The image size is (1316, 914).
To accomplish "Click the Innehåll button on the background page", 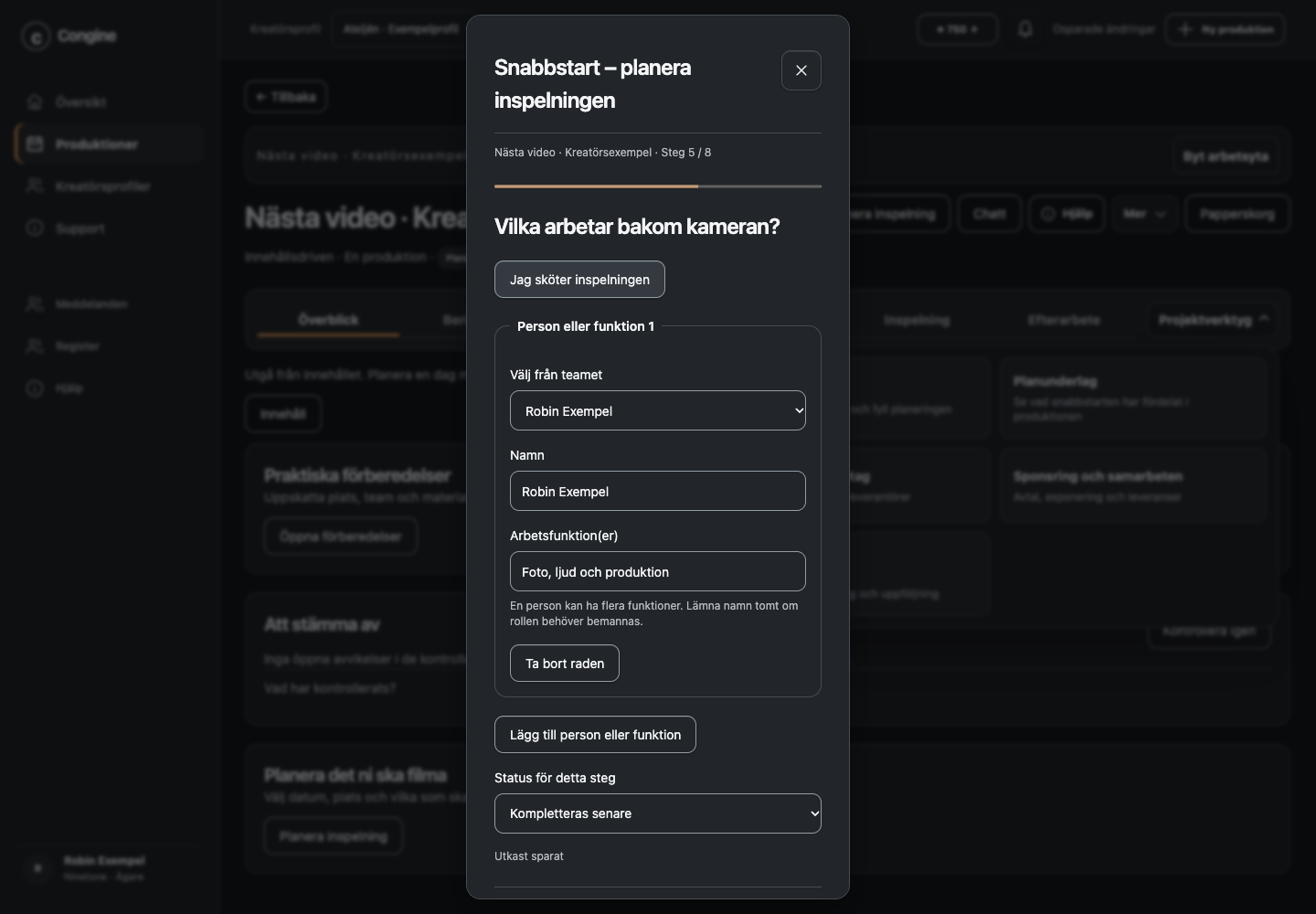I will (283, 414).
